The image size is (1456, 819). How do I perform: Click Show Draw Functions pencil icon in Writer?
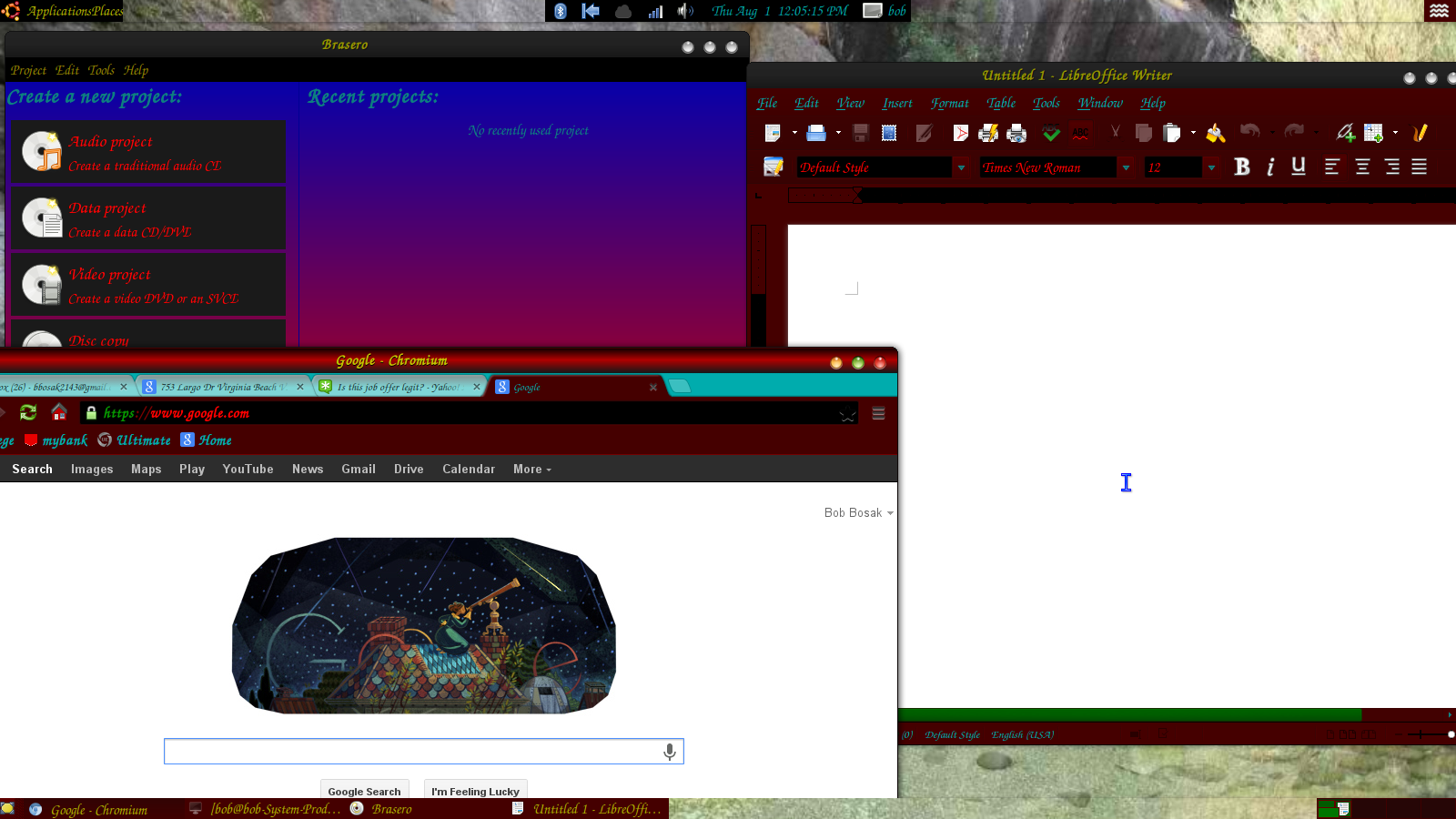[x=1420, y=133]
